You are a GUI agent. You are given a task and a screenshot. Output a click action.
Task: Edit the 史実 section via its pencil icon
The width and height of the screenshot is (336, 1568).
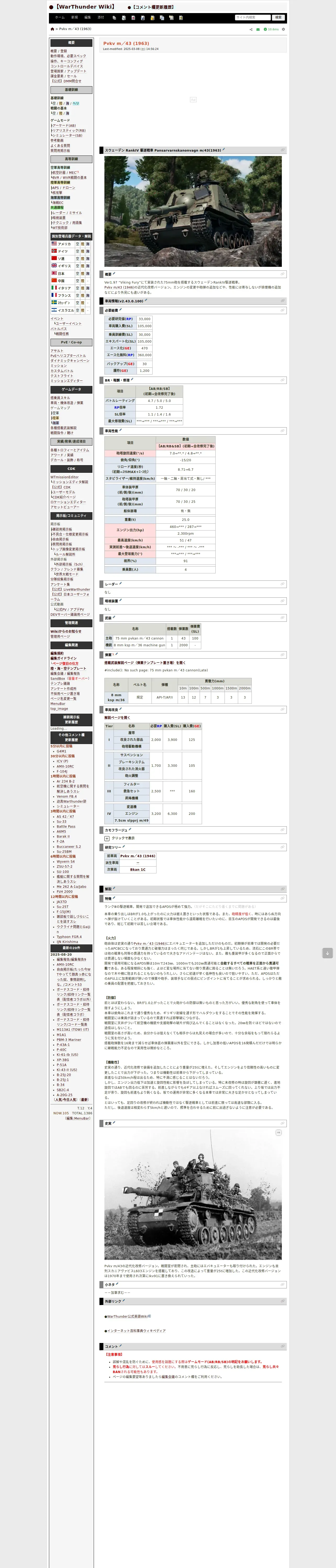[x=114, y=1123]
